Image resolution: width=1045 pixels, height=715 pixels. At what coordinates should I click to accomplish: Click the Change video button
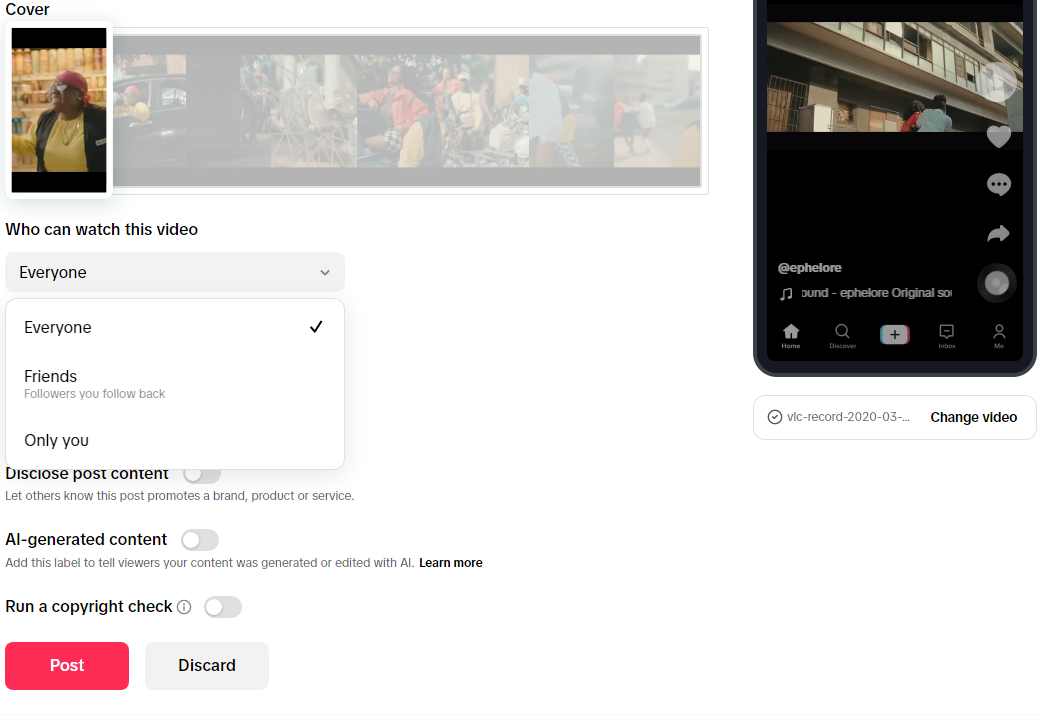[973, 417]
